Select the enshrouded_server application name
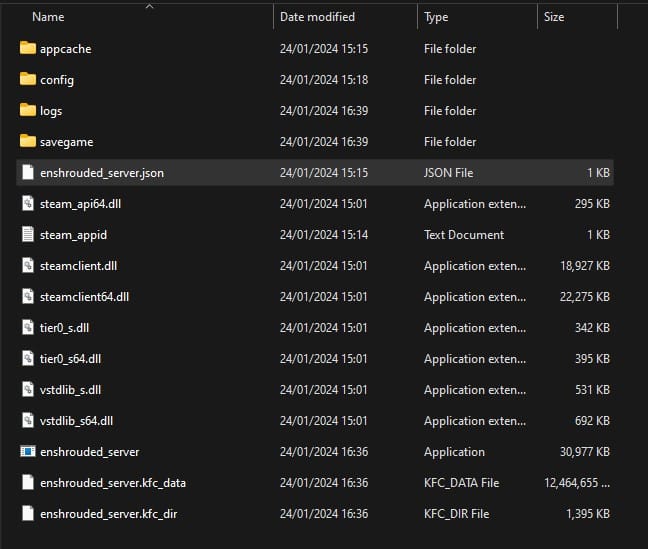This screenshot has height=549, width=648. (x=90, y=452)
